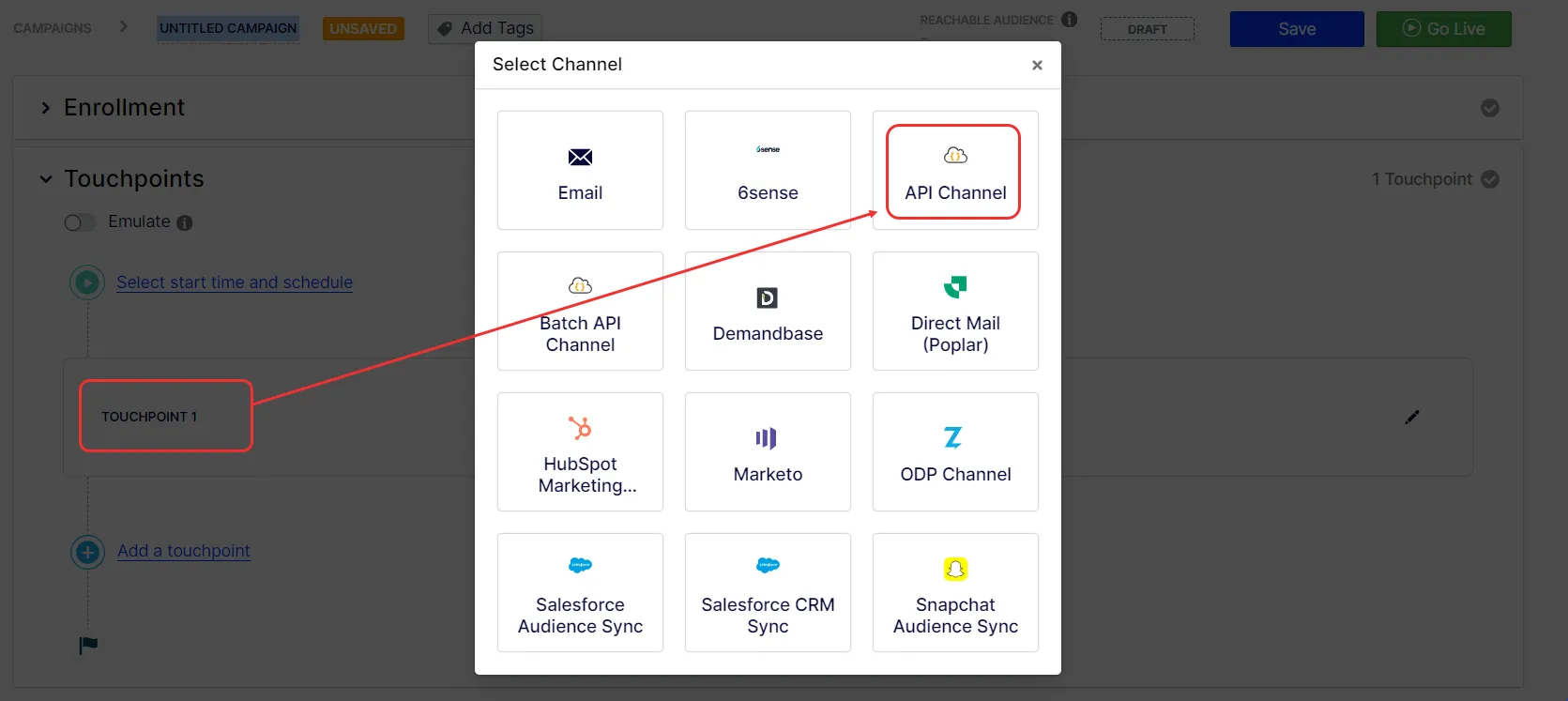Choose the ODP Channel label
Image resolution: width=1568 pixels, height=701 pixels.
pyautogui.click(x=955, y=474)
